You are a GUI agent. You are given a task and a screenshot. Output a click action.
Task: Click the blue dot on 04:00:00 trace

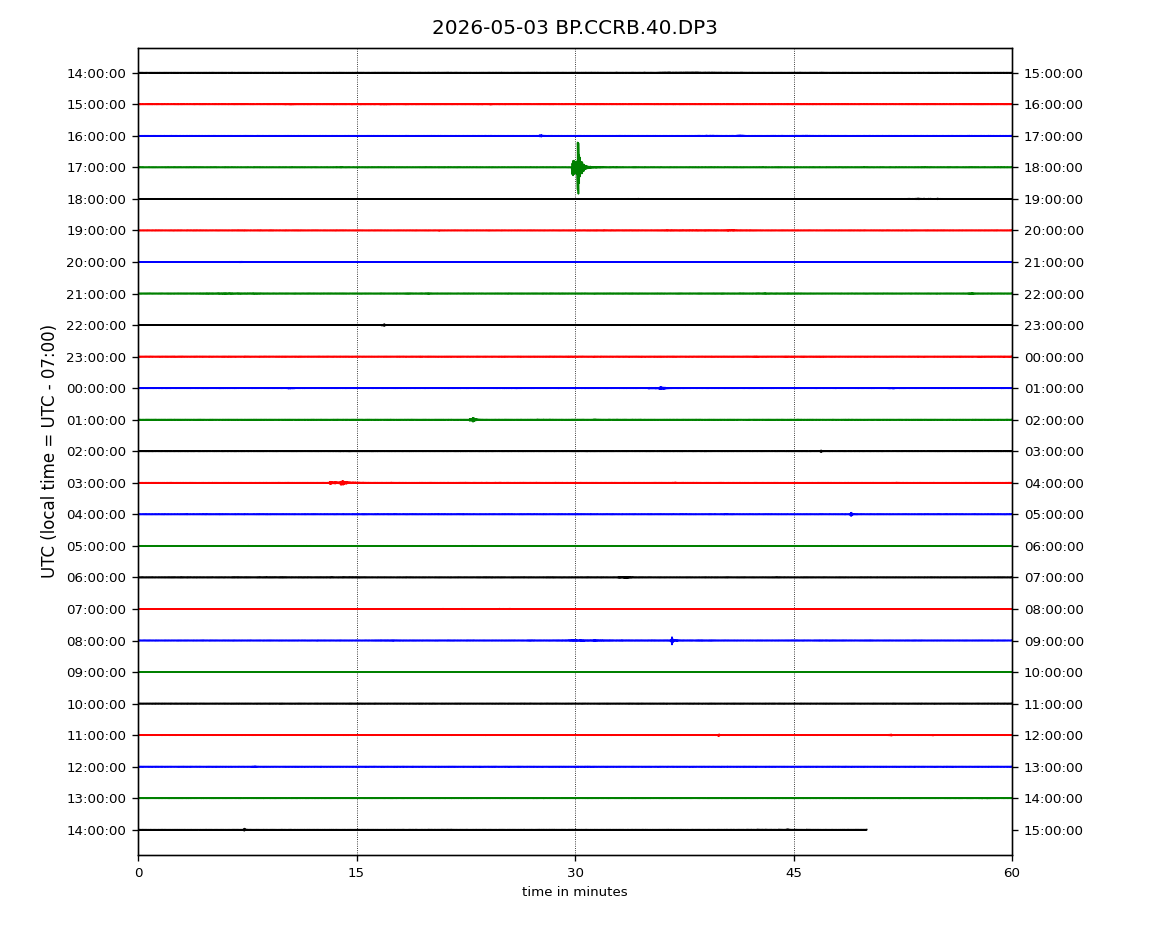point(851,514)
